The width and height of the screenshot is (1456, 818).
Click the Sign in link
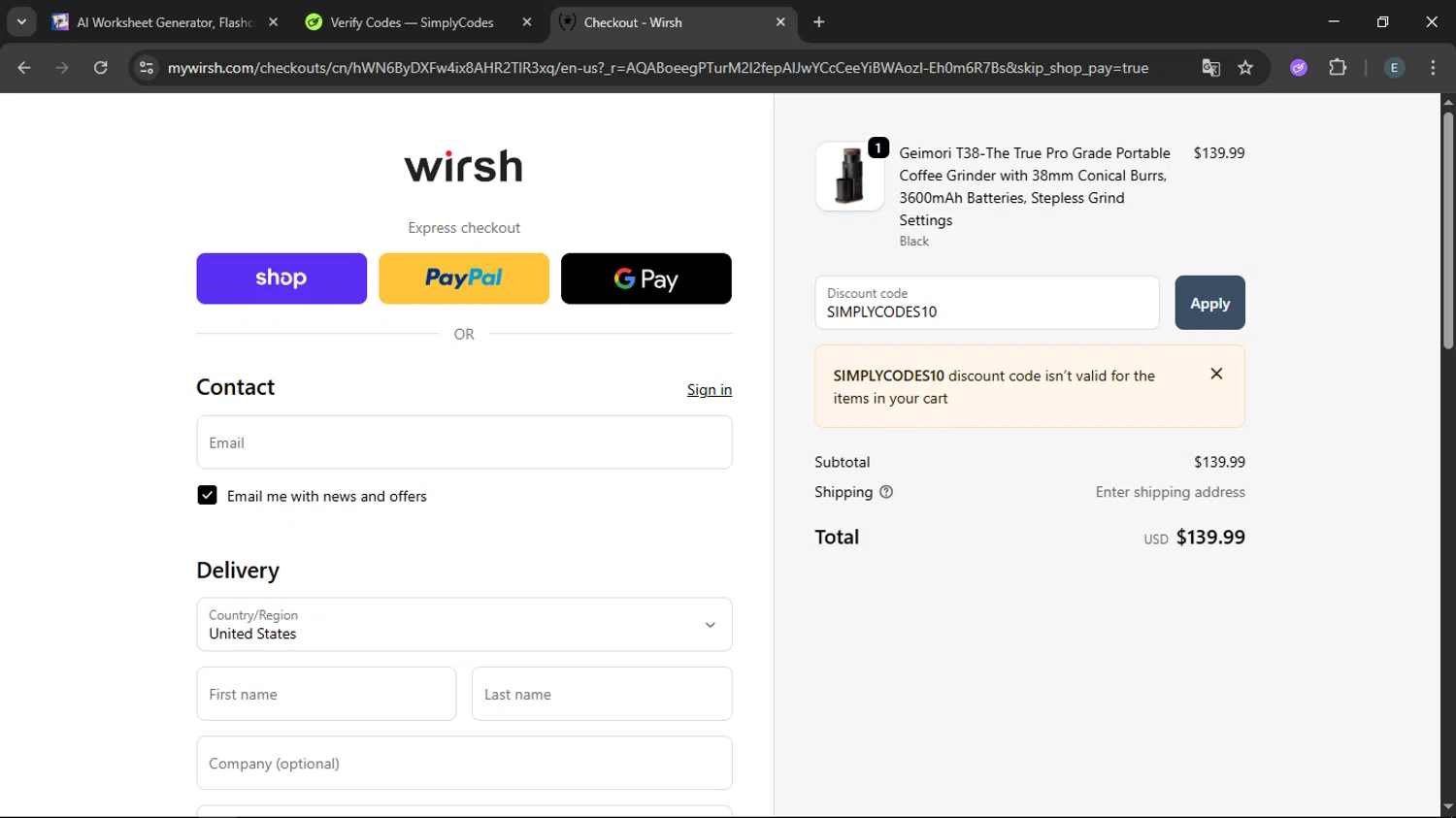point(710,389)
